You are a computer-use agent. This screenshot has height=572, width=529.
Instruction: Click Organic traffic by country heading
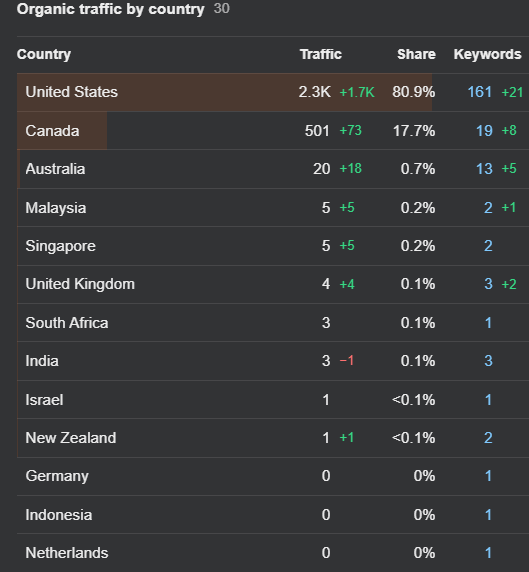[111, 9]
